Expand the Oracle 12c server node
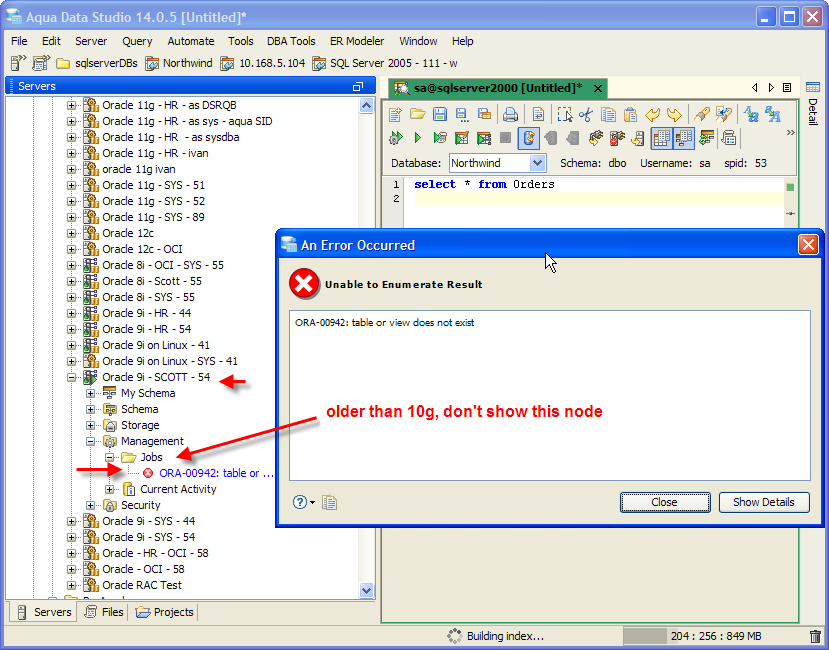The height and width of the screenshot is (650, 829). 71,233
